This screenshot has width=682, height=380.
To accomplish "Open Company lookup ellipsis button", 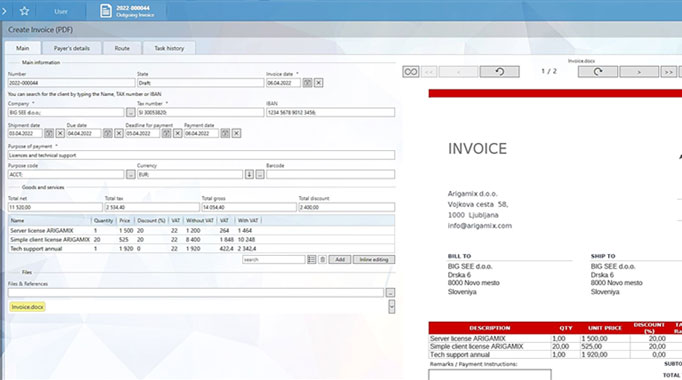I will click(x=130, y=112).
